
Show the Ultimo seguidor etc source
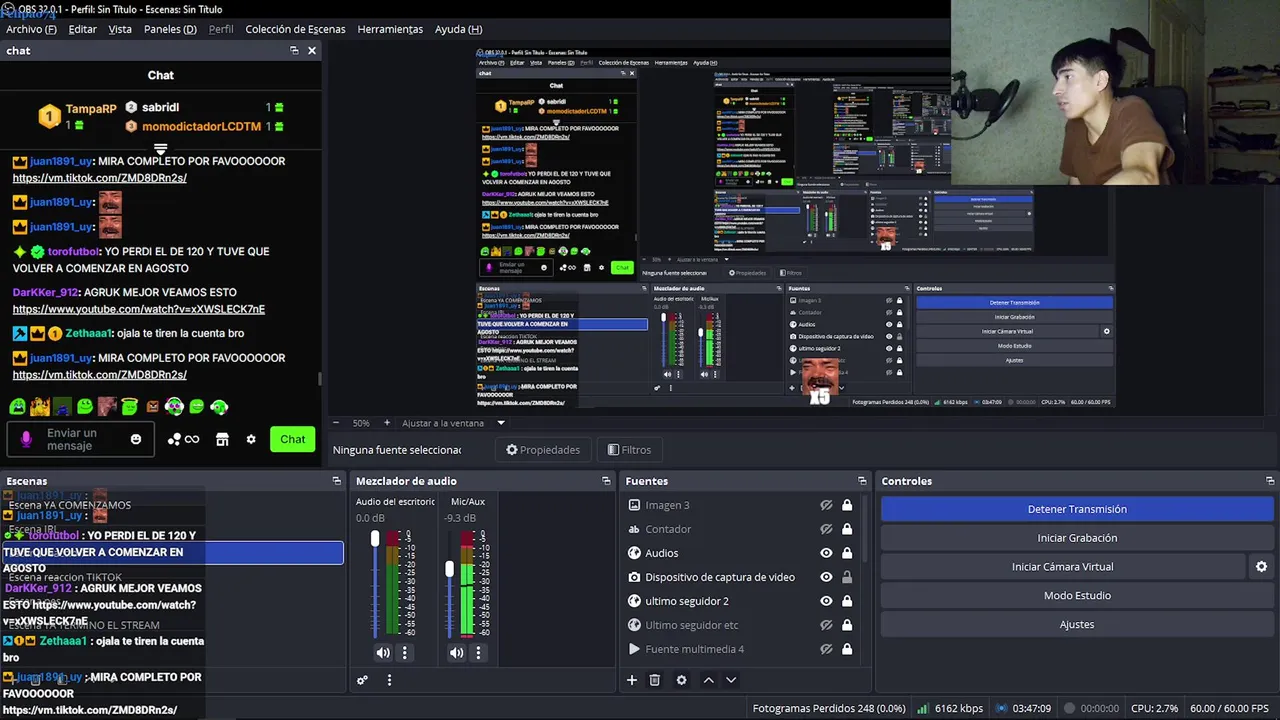[x=826, y=625]
